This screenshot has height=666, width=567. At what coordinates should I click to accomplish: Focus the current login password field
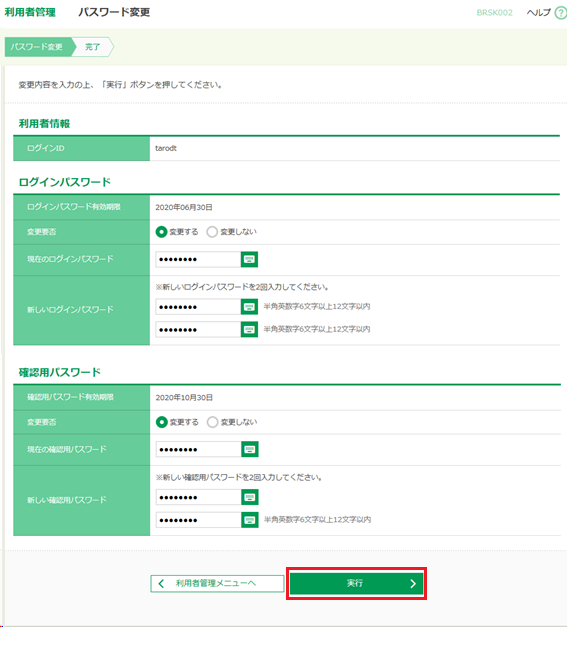tap(198, 259)
